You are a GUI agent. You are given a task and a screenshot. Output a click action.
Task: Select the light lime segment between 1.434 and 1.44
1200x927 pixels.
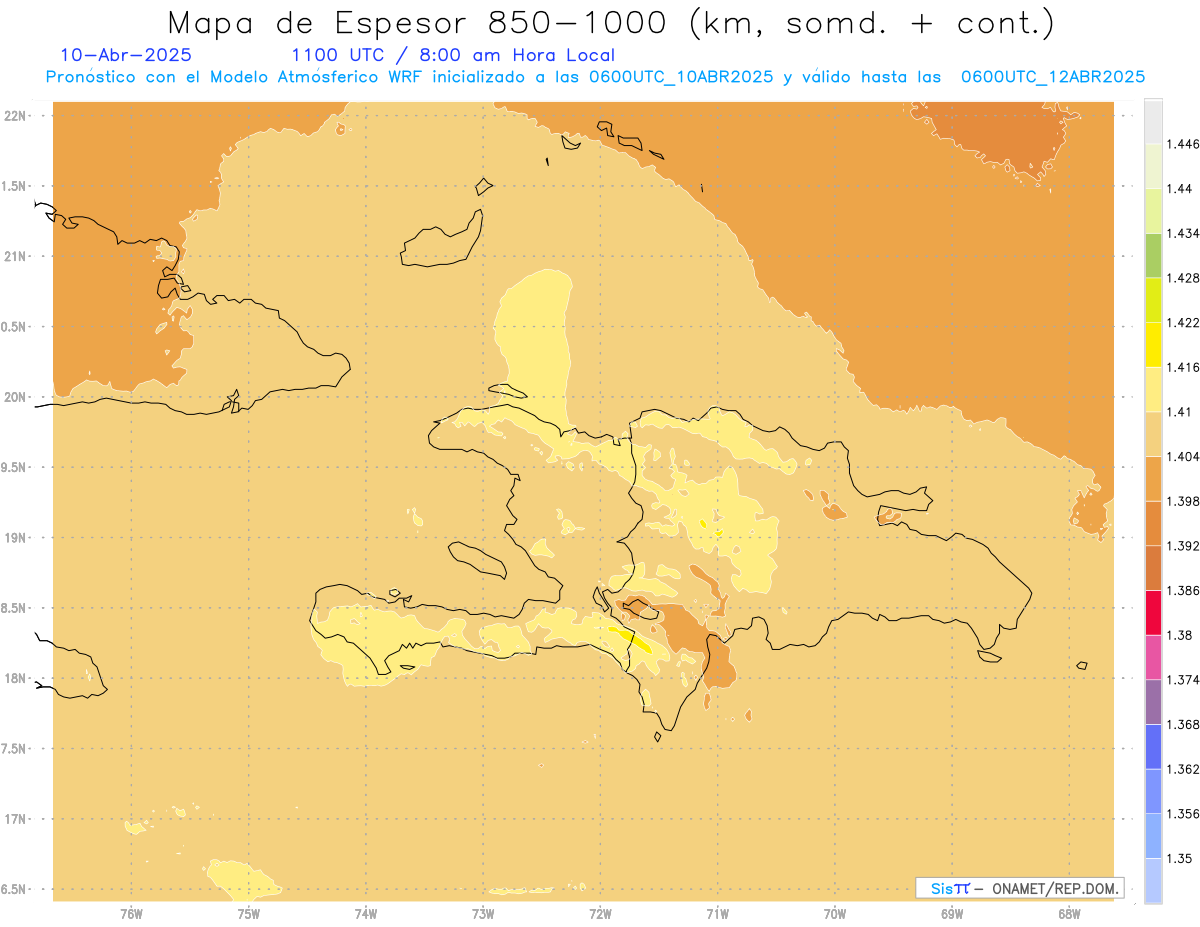pyautogui.click(x=1153, y=209)
